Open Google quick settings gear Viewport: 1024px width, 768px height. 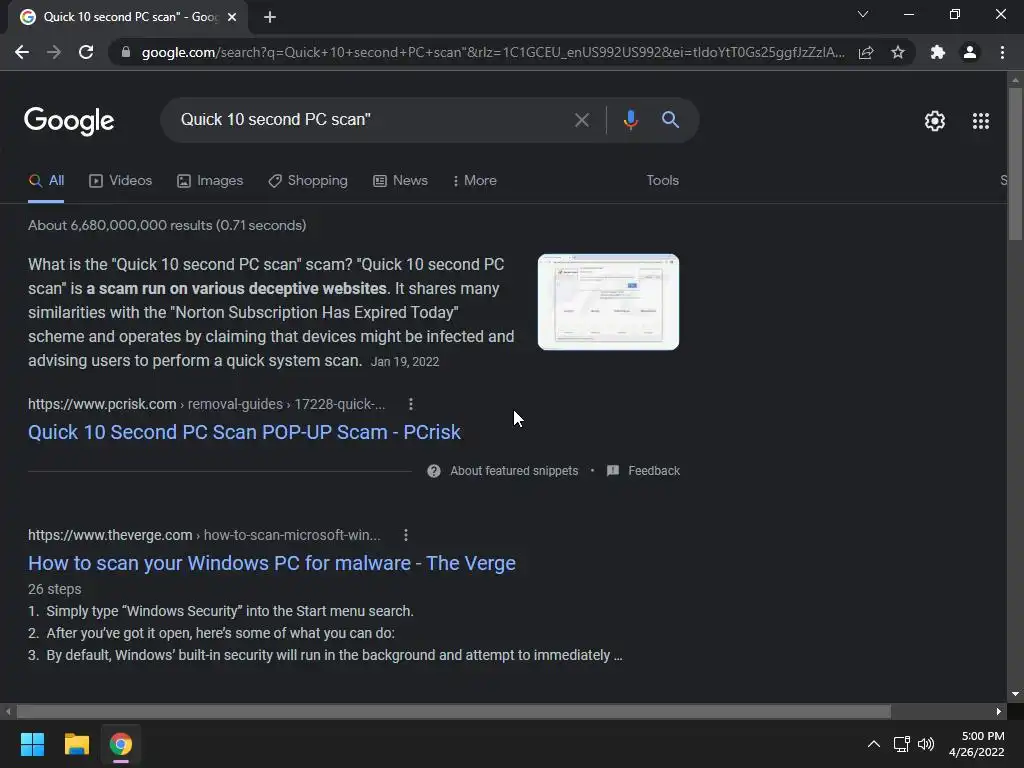pyautogui.click(x=935, y=121)
